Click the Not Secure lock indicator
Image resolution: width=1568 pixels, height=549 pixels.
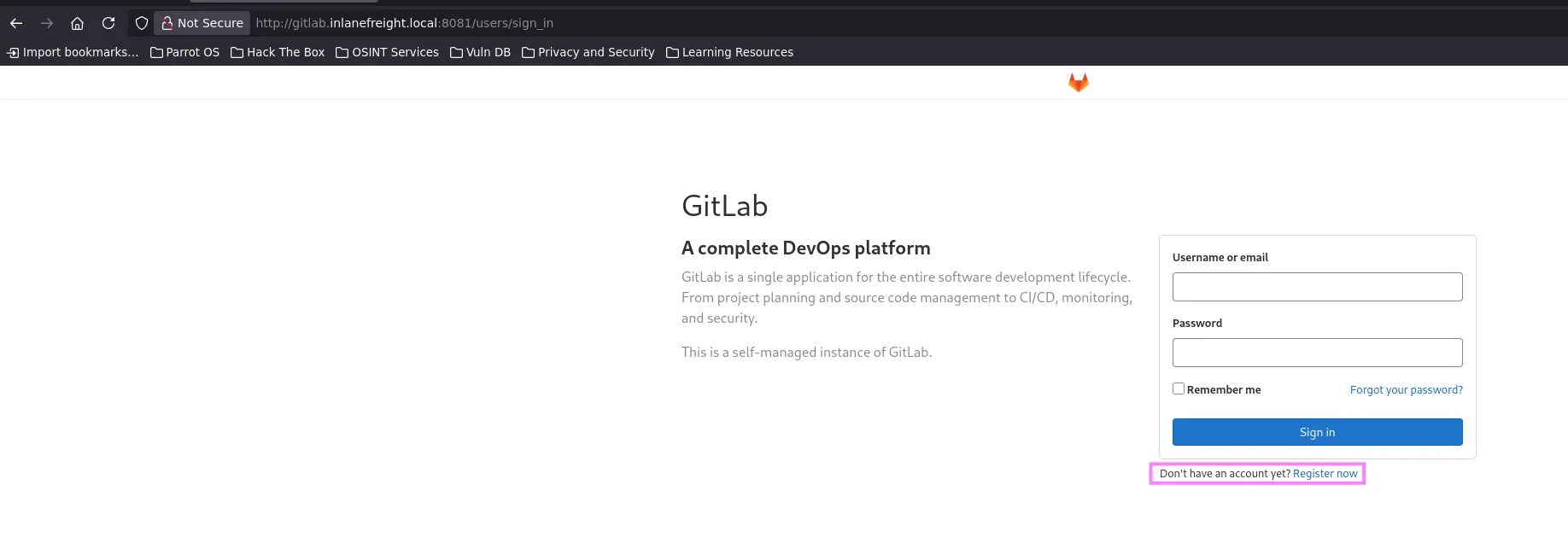click(202, 23)
